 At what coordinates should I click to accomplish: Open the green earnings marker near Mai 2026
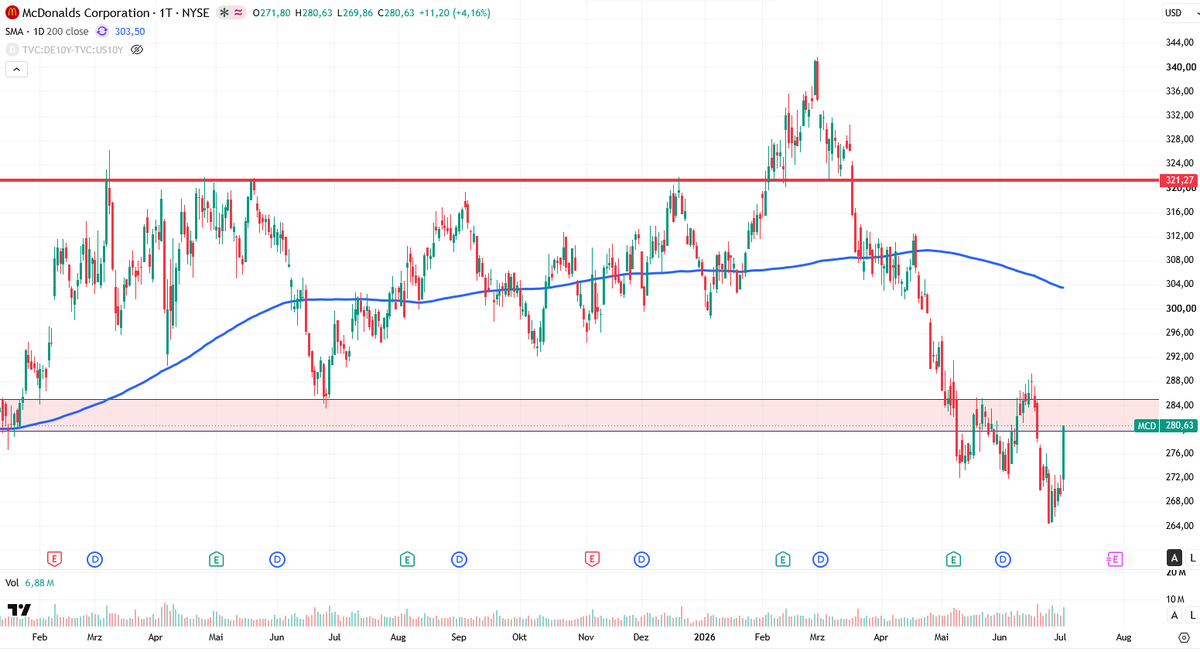[953, 559]
